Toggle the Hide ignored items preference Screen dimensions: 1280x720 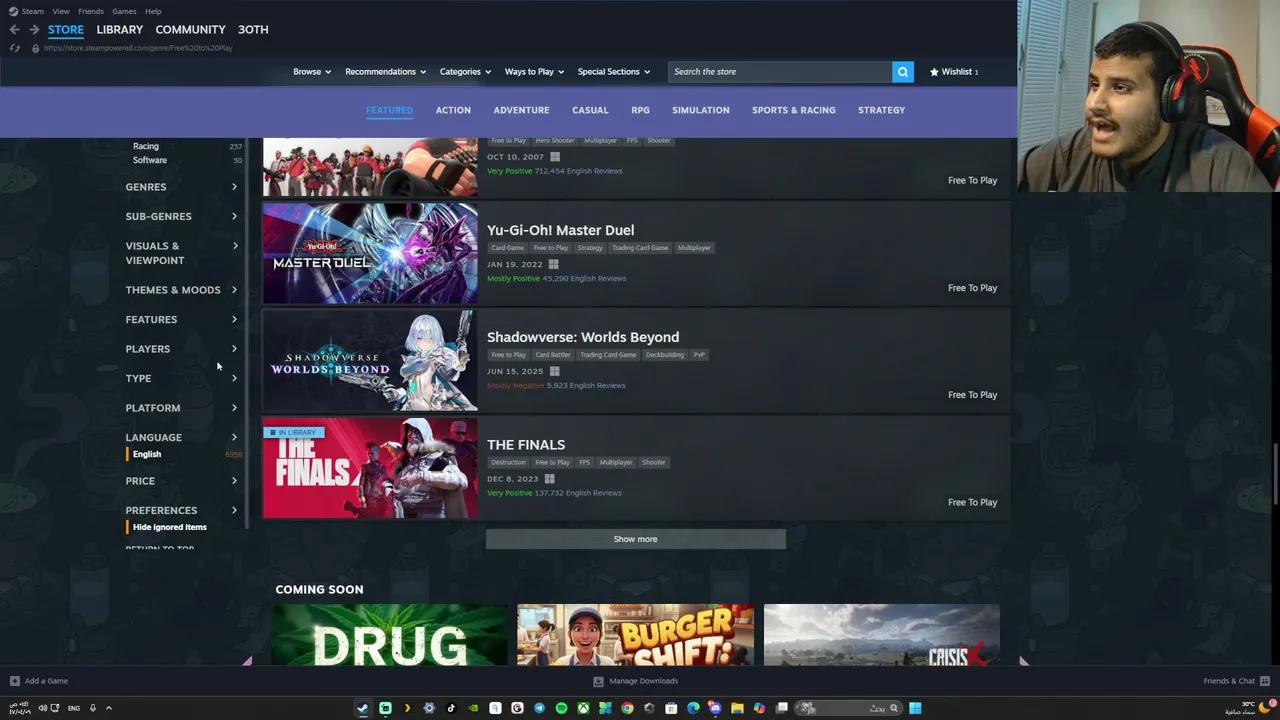click(170, 527)
